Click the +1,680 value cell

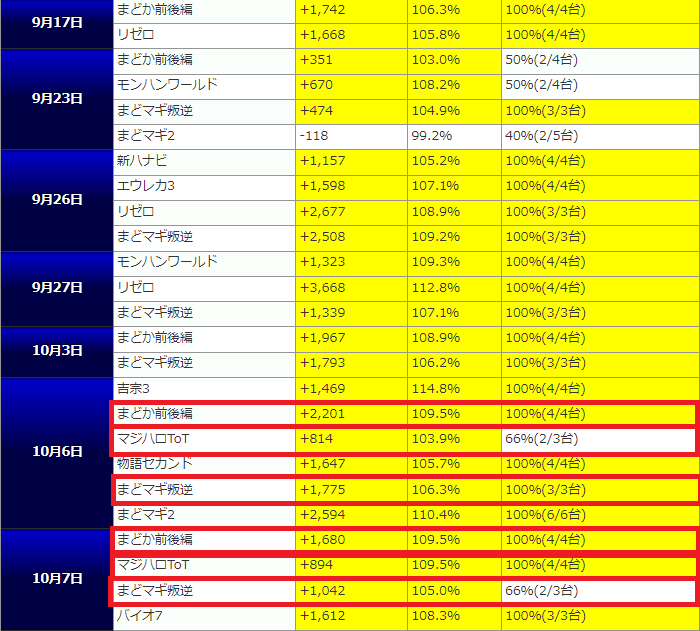click(351, 540)
